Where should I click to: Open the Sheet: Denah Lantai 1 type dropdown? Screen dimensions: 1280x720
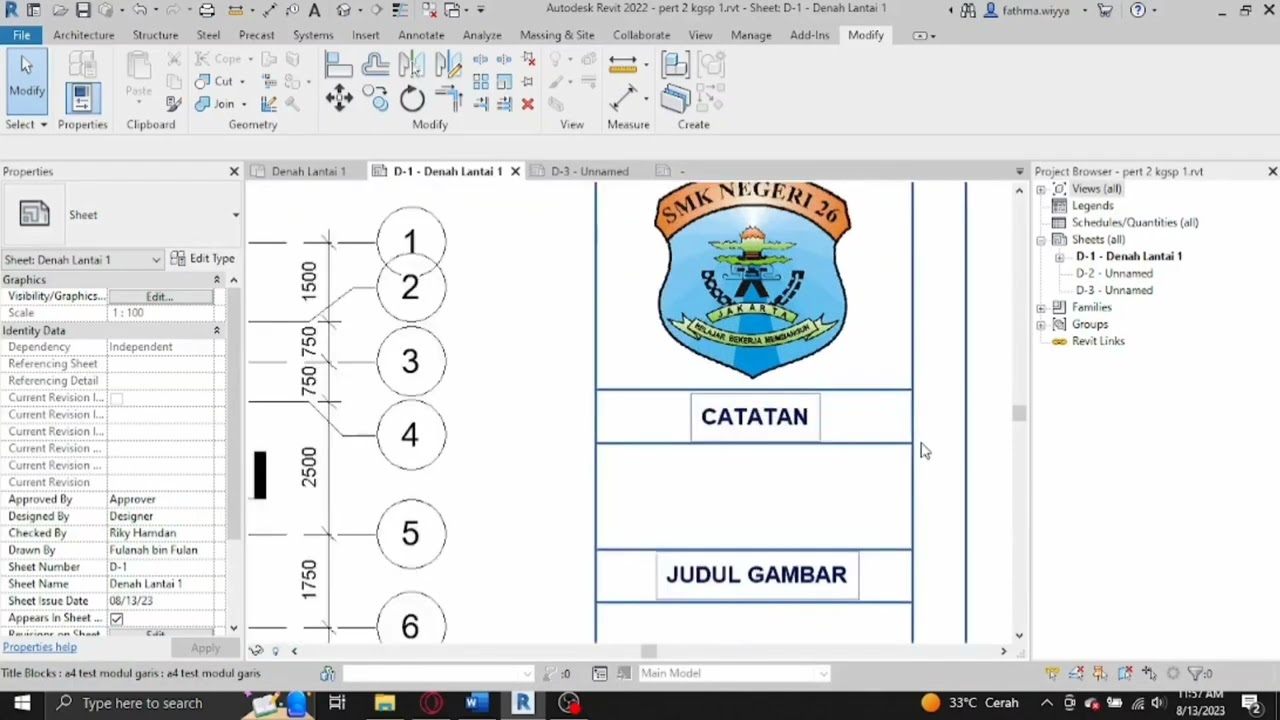[x=82, y=260]
